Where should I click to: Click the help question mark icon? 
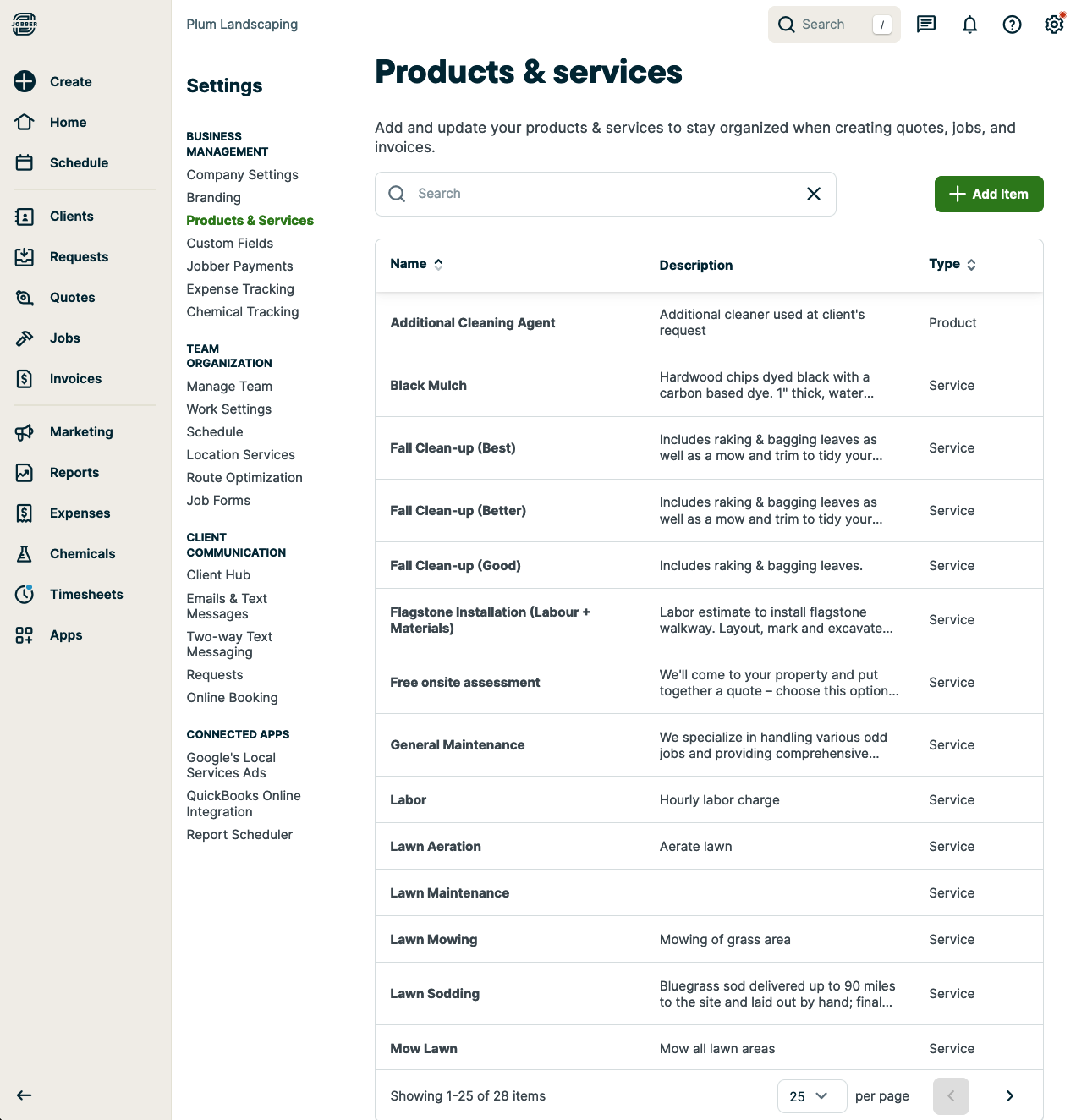[x=1012, y=25]
